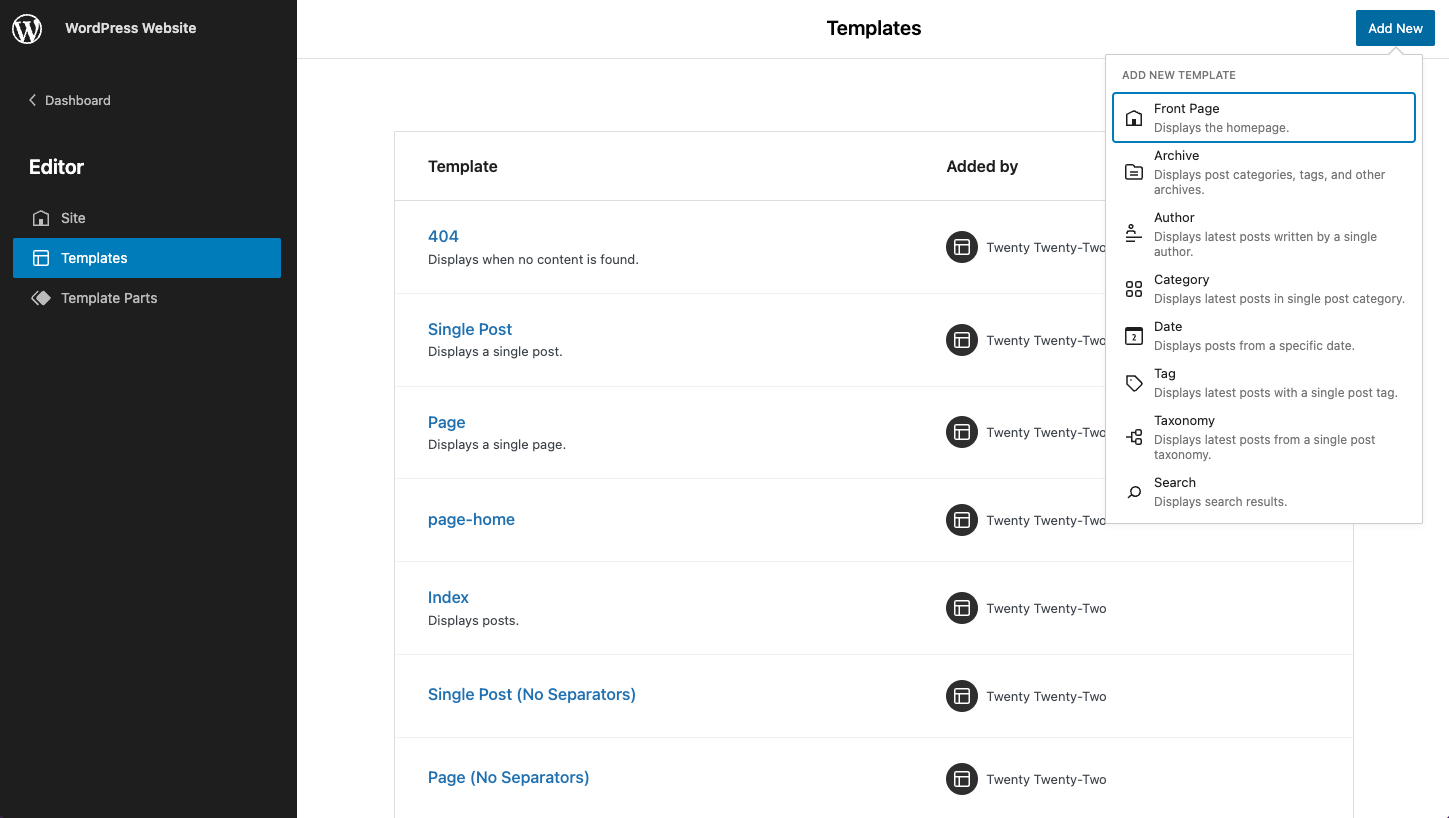The height and width of the screenshot is (818, 1449).
Task: Open the page-home template
Action: click(471, 519)
